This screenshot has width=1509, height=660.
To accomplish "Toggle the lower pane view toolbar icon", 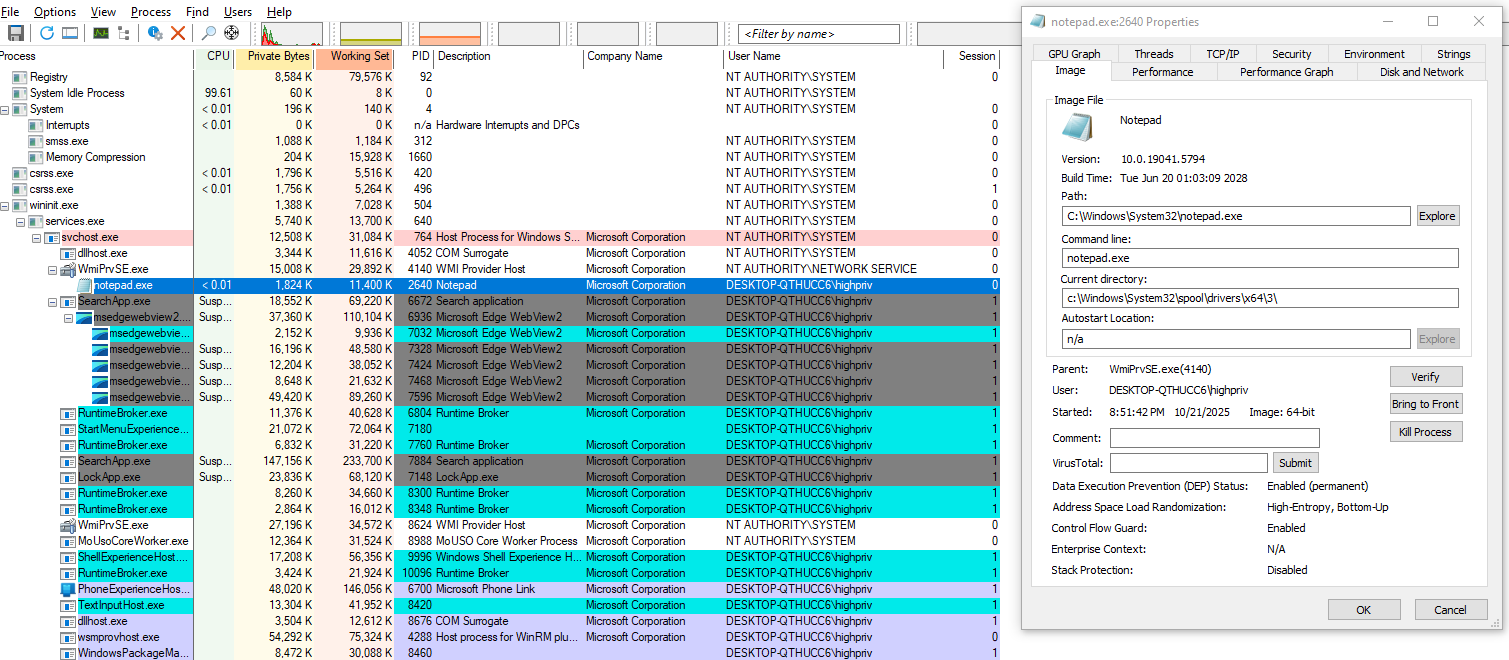I will (x=70, y=33).
